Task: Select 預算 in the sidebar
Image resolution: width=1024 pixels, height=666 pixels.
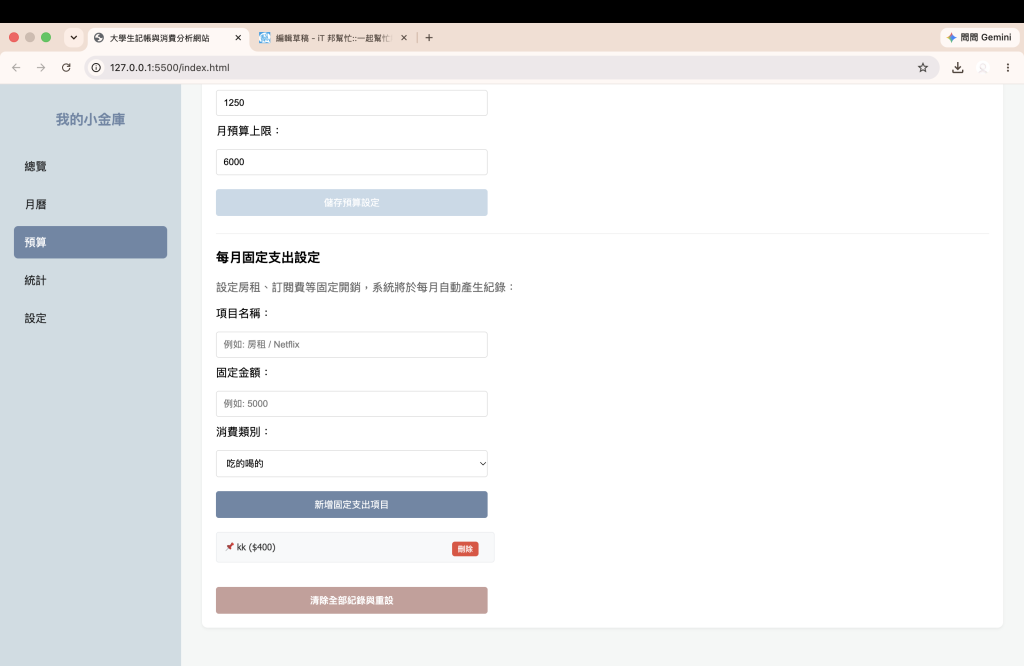Action: click(90, 242)
